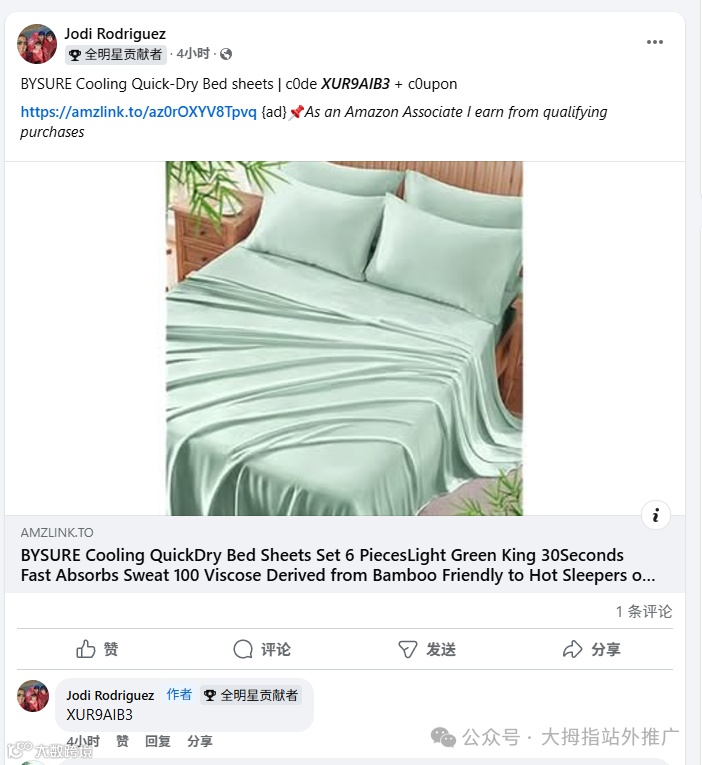Open Jodi Rodriguez's post profile picture
This screenshot has height=765, width=702.
(37, 44)
